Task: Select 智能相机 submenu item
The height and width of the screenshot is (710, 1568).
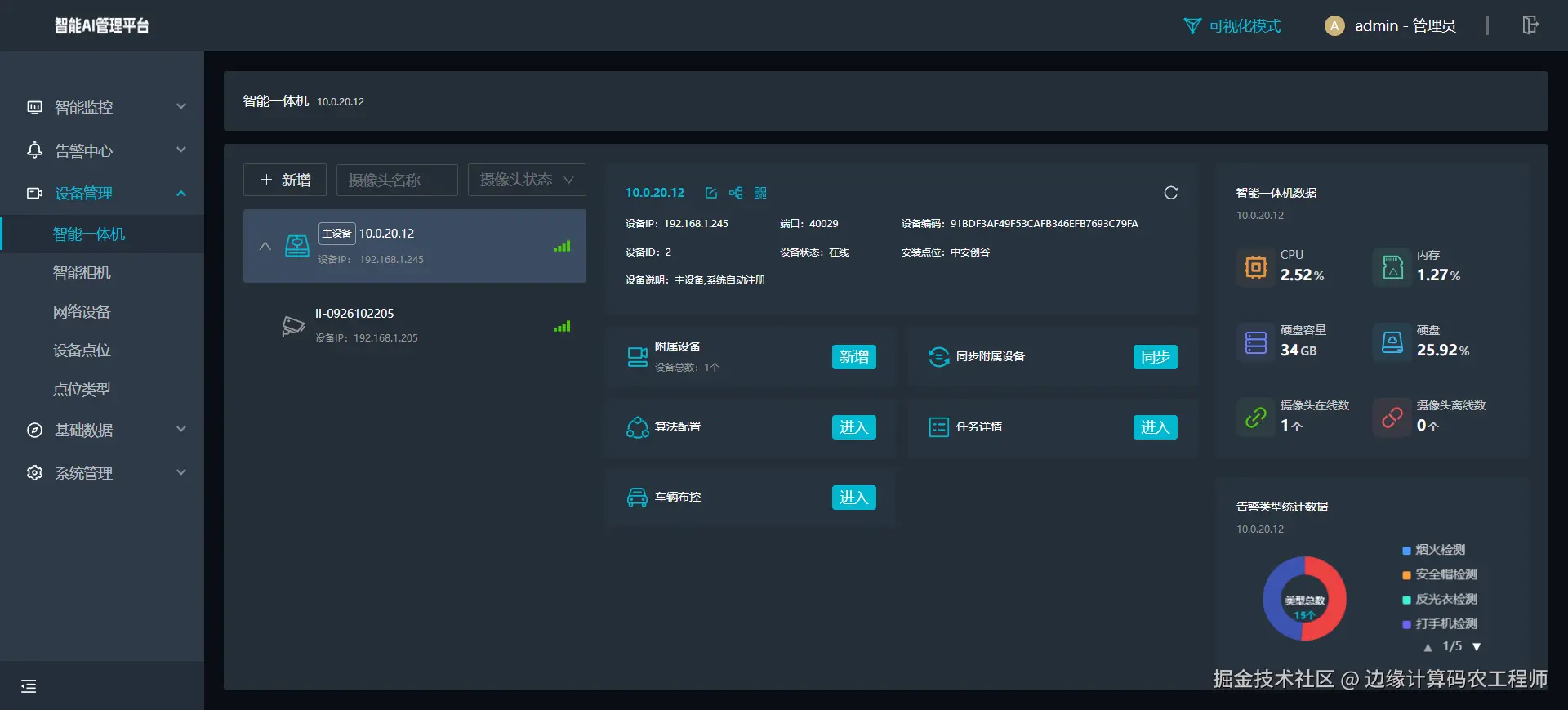Action: pyautogui.click(x=82, y=273)
